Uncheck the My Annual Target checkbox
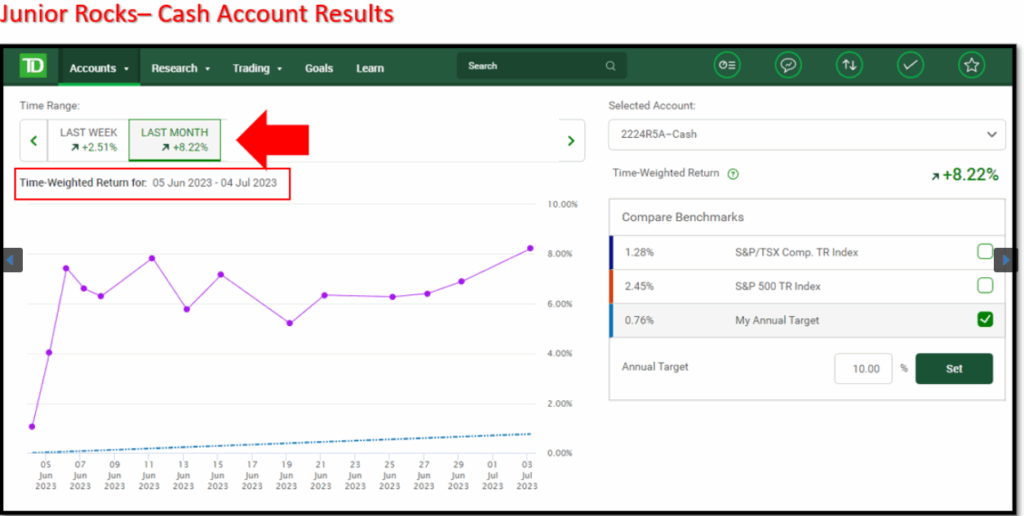The image size is (1024, 516). tap(985, 320)
